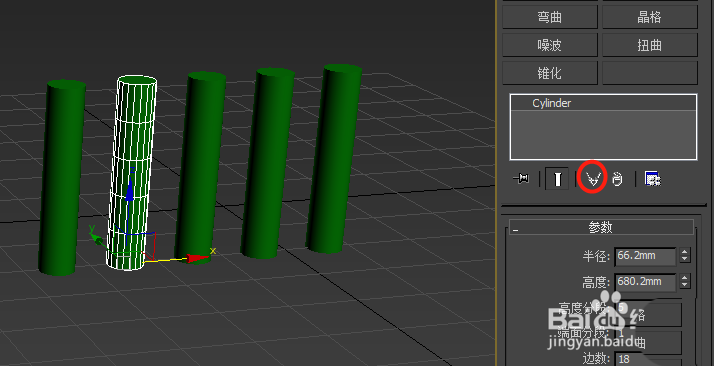Viewport: 714px width, 366px height.
Task: Apply the 噪波 (Noise) modifier button
Action: (x=550, y=45)
